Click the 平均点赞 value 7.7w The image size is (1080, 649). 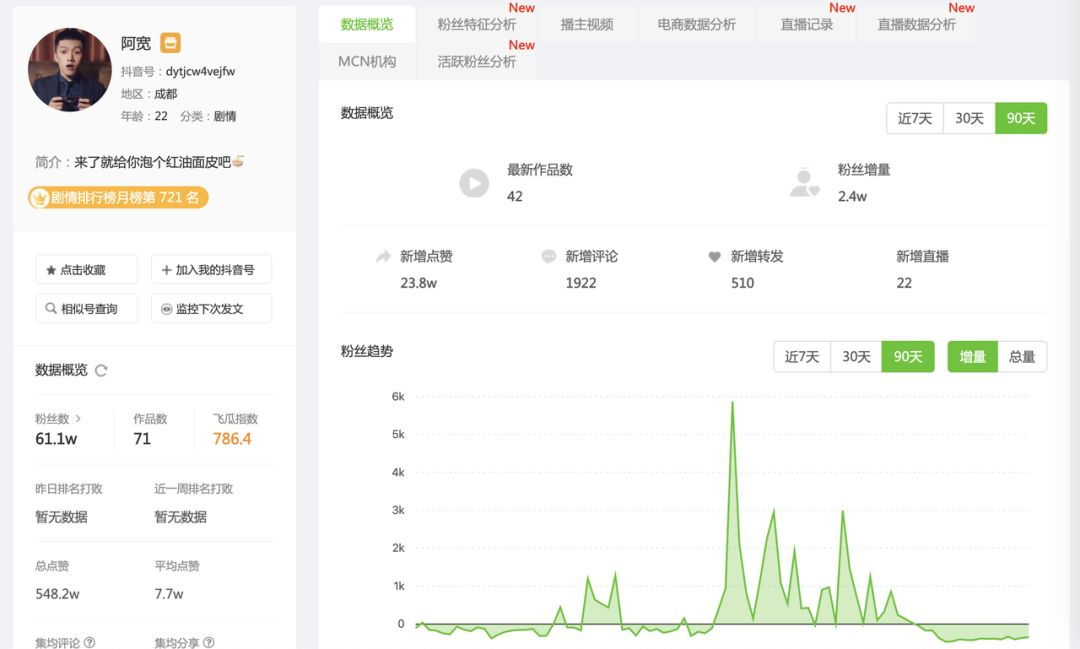169,594
